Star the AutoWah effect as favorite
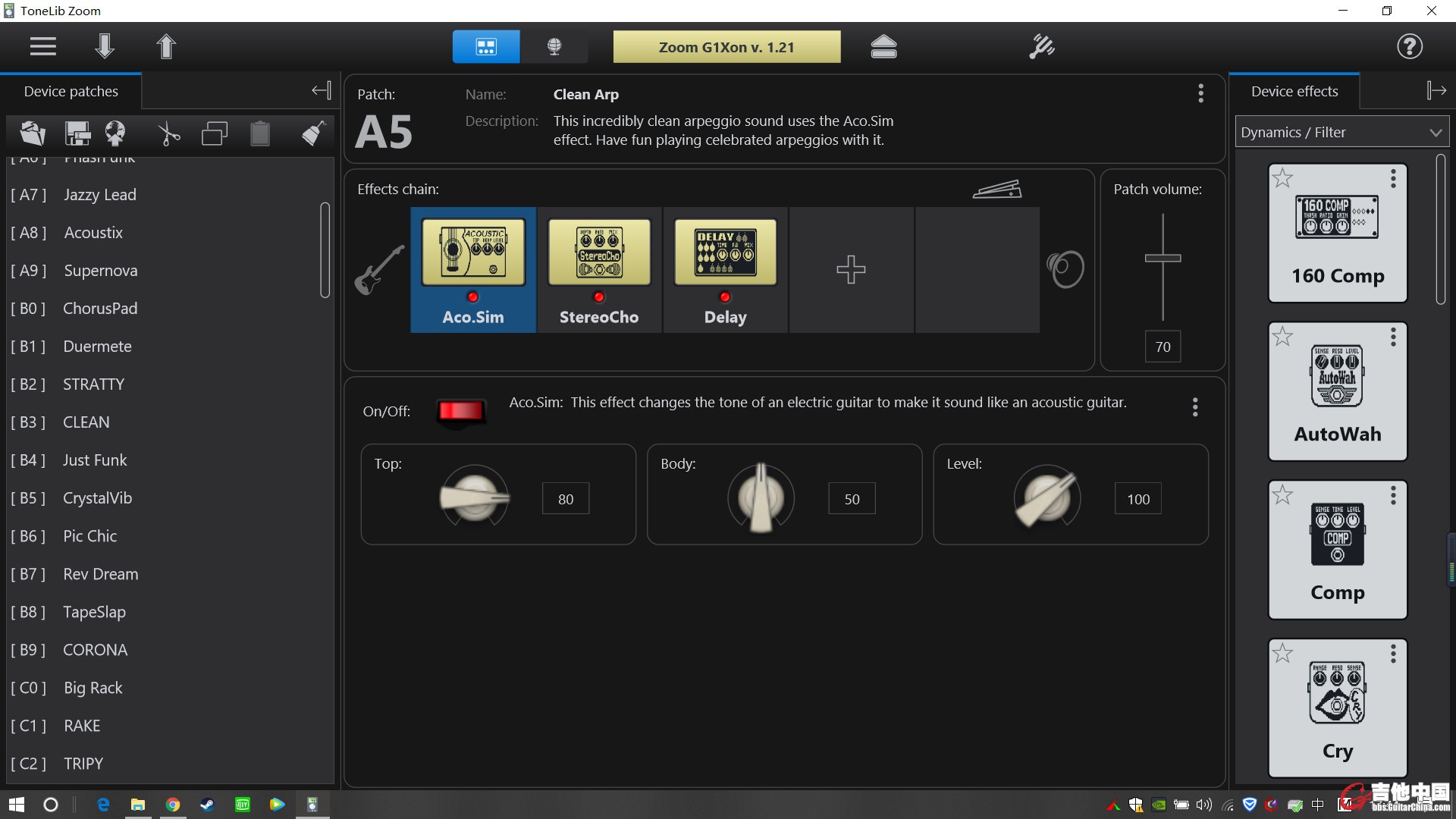Viewport: 1456px width, 819px height. pyautogui.click(x=1282, y=337)
